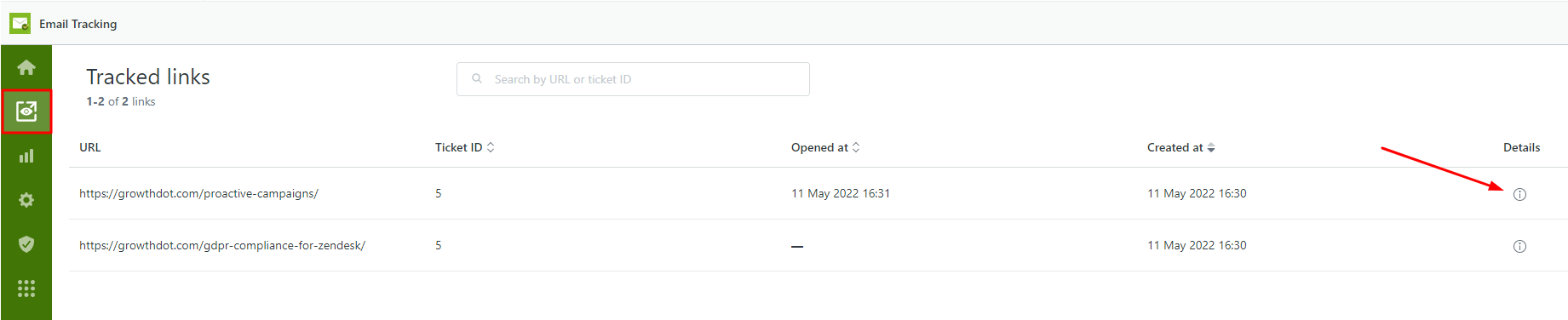The width and height of the screenshot is (1568, 320).
Task: Open the bar chart statistics icon
Action: pyautogui.click(x=26, y=156)
